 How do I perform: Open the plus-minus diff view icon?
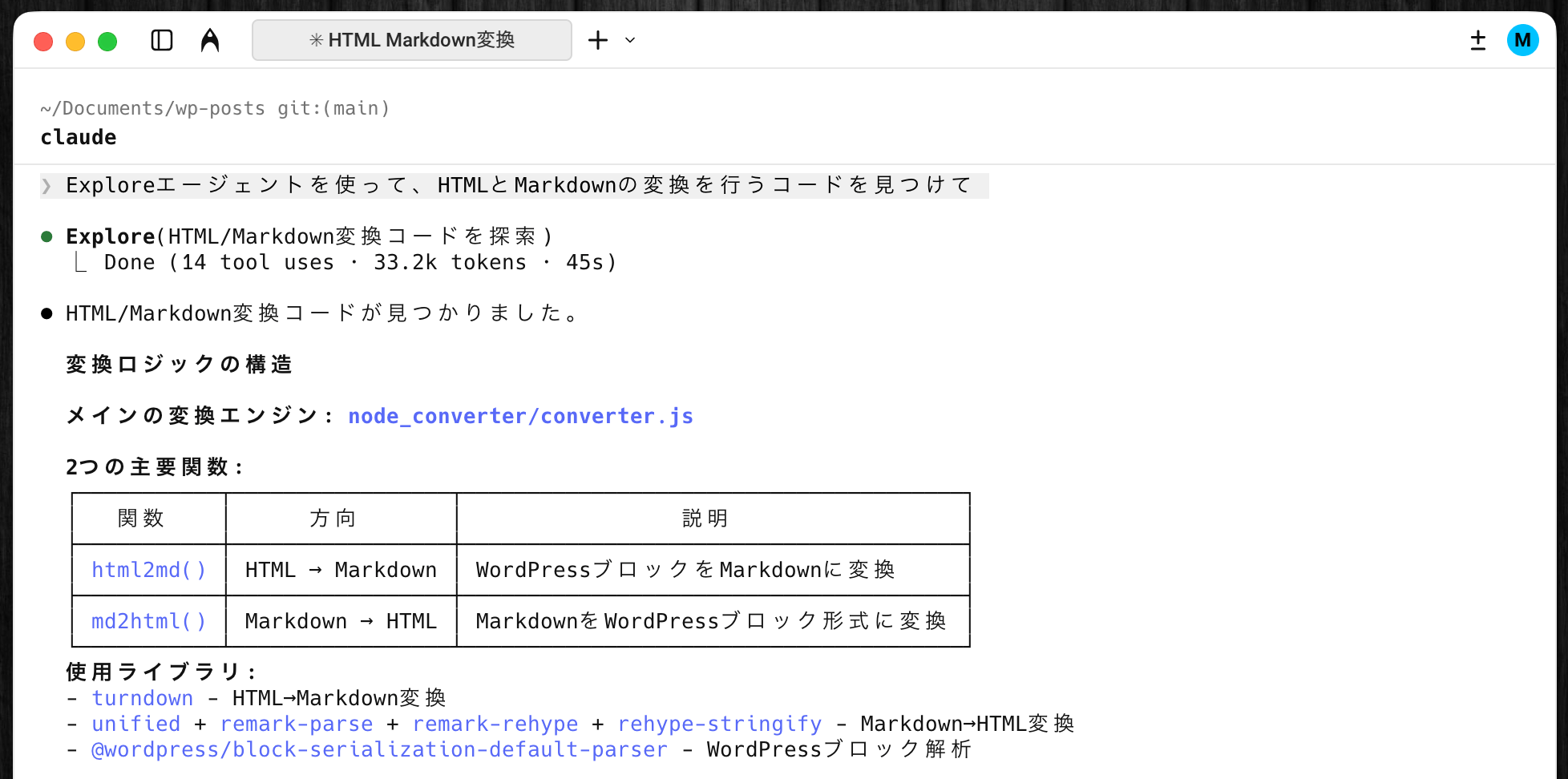click(x=1478, y=40)
